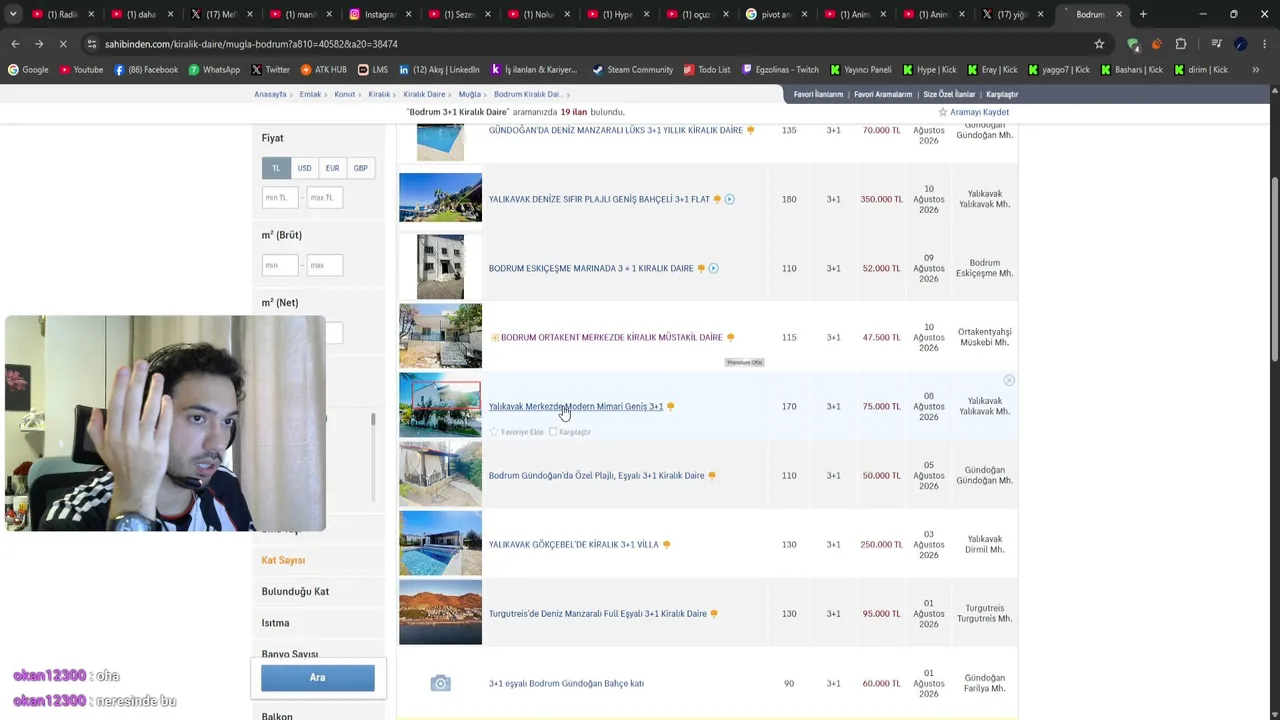Play video icon on Bodrum Eskiçeşme listing
This screenshot has height=720, width=1280.
coord(714,268)
